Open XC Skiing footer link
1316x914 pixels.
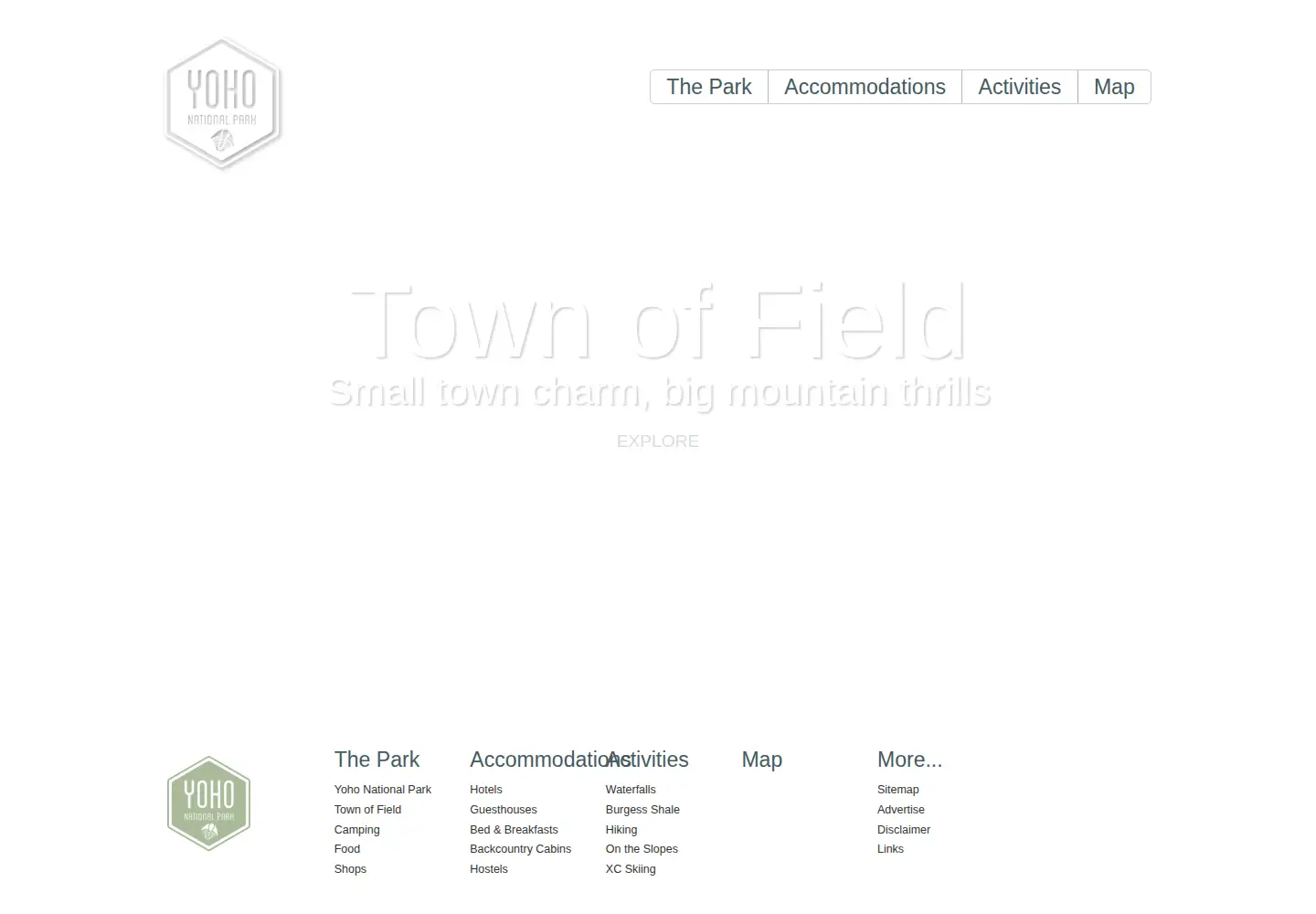(631, 869)
